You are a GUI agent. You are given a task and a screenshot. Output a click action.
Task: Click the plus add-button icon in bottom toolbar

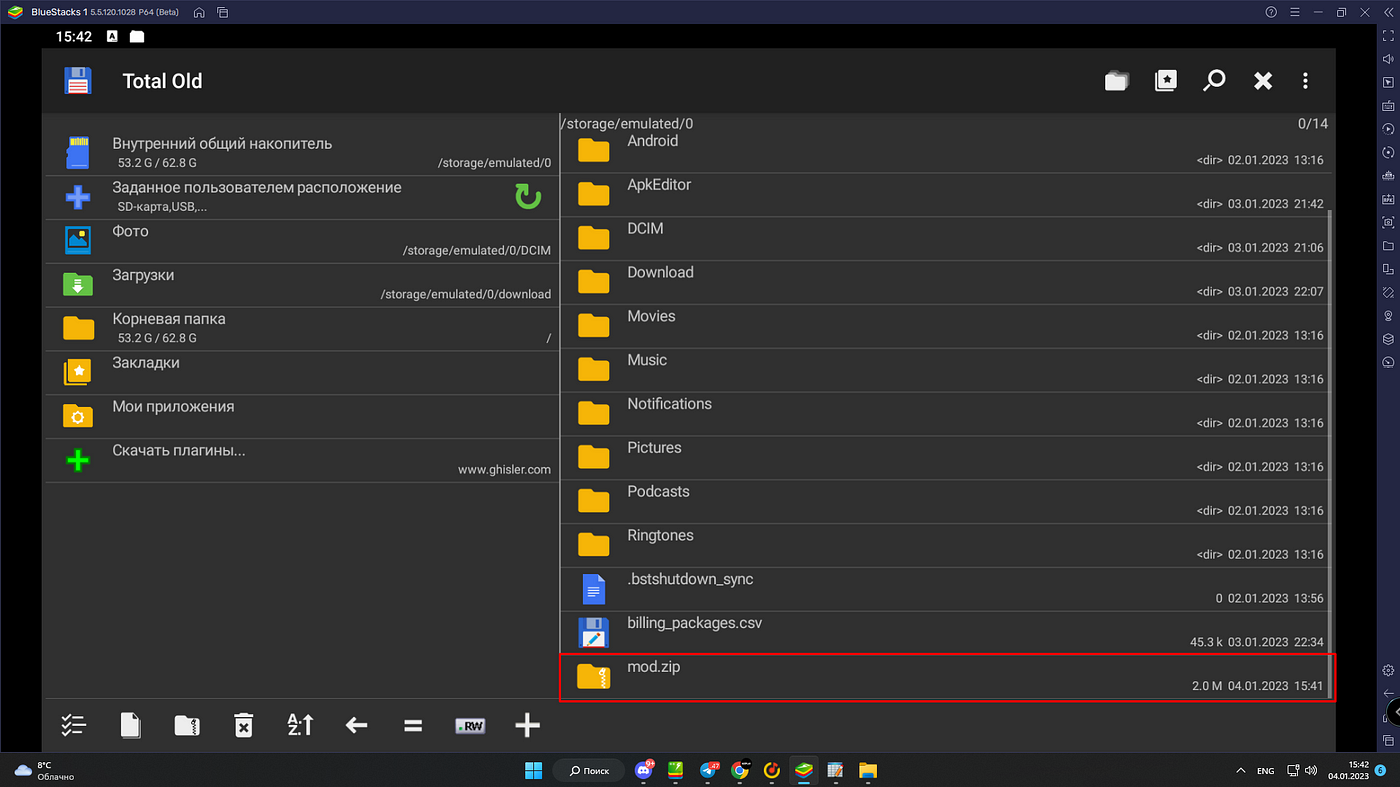coord(527,726)
